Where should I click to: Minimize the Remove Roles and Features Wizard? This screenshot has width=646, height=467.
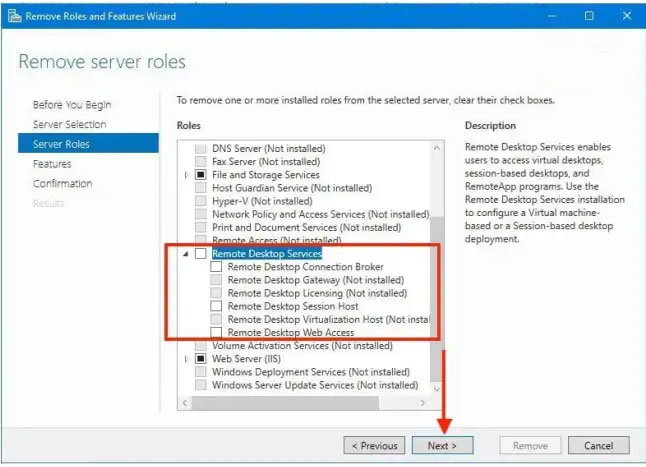tap(552, 16)
